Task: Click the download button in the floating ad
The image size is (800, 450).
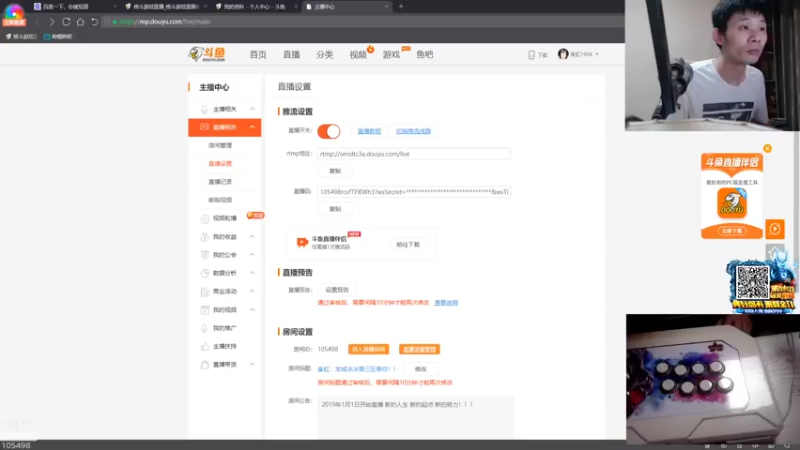Action: pos(732,231)
